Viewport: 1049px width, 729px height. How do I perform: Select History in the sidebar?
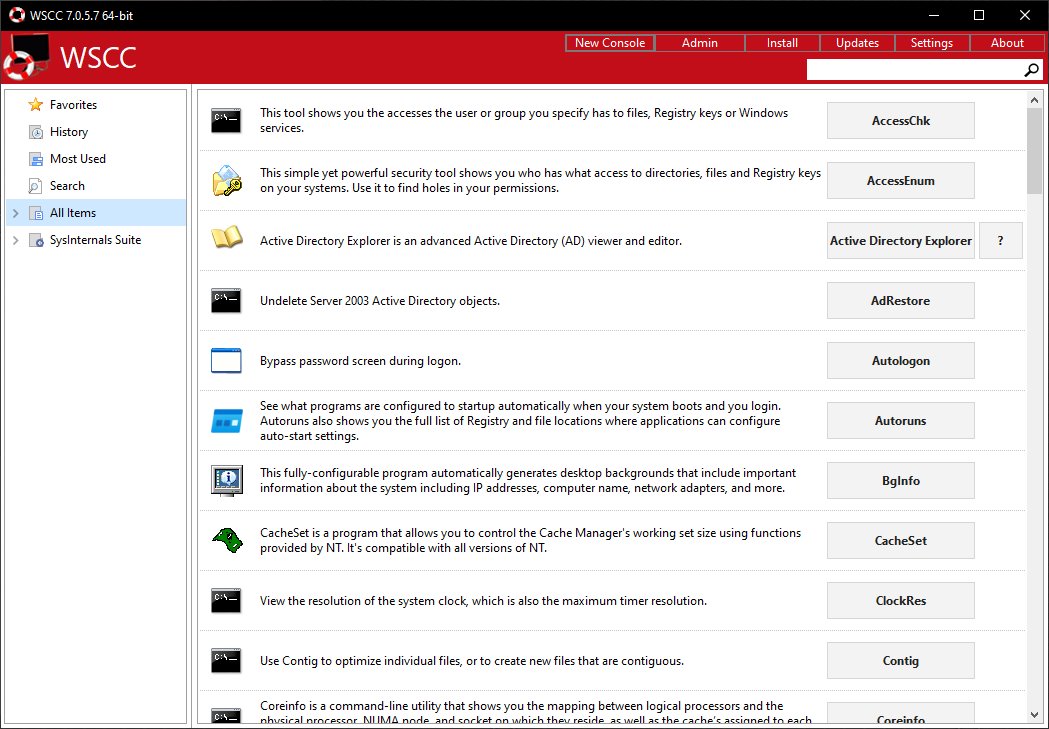pyautogui.click(x=69, y=132)
